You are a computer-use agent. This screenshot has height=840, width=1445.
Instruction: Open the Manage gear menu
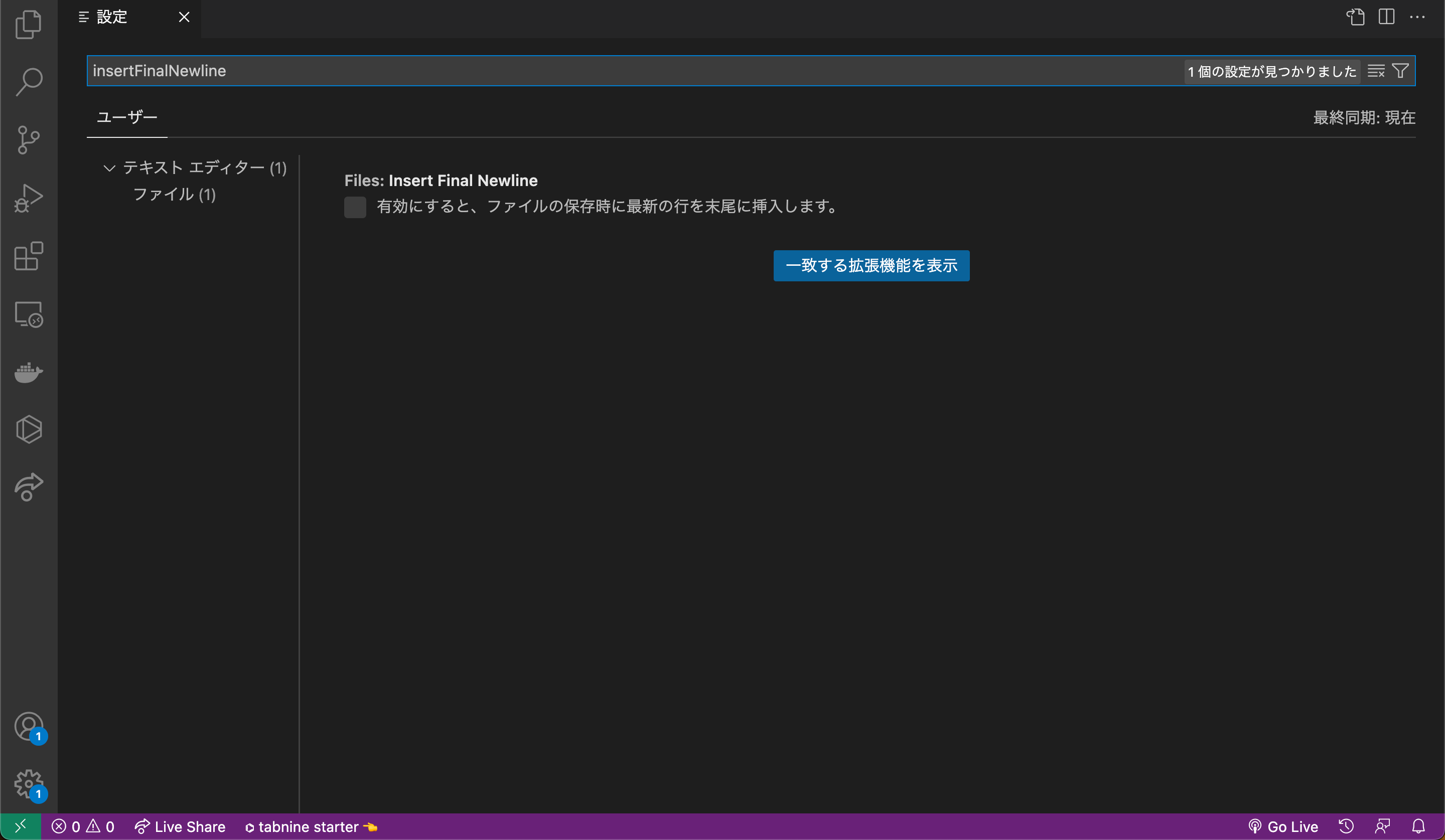28,785
